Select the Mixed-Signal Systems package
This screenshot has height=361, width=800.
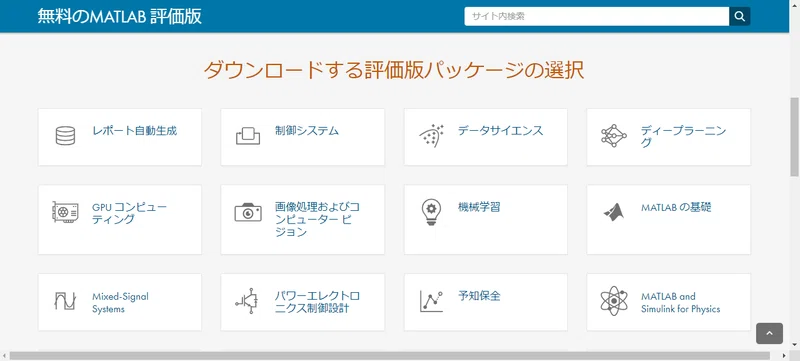pyautogui.click(x=120, y=302)
